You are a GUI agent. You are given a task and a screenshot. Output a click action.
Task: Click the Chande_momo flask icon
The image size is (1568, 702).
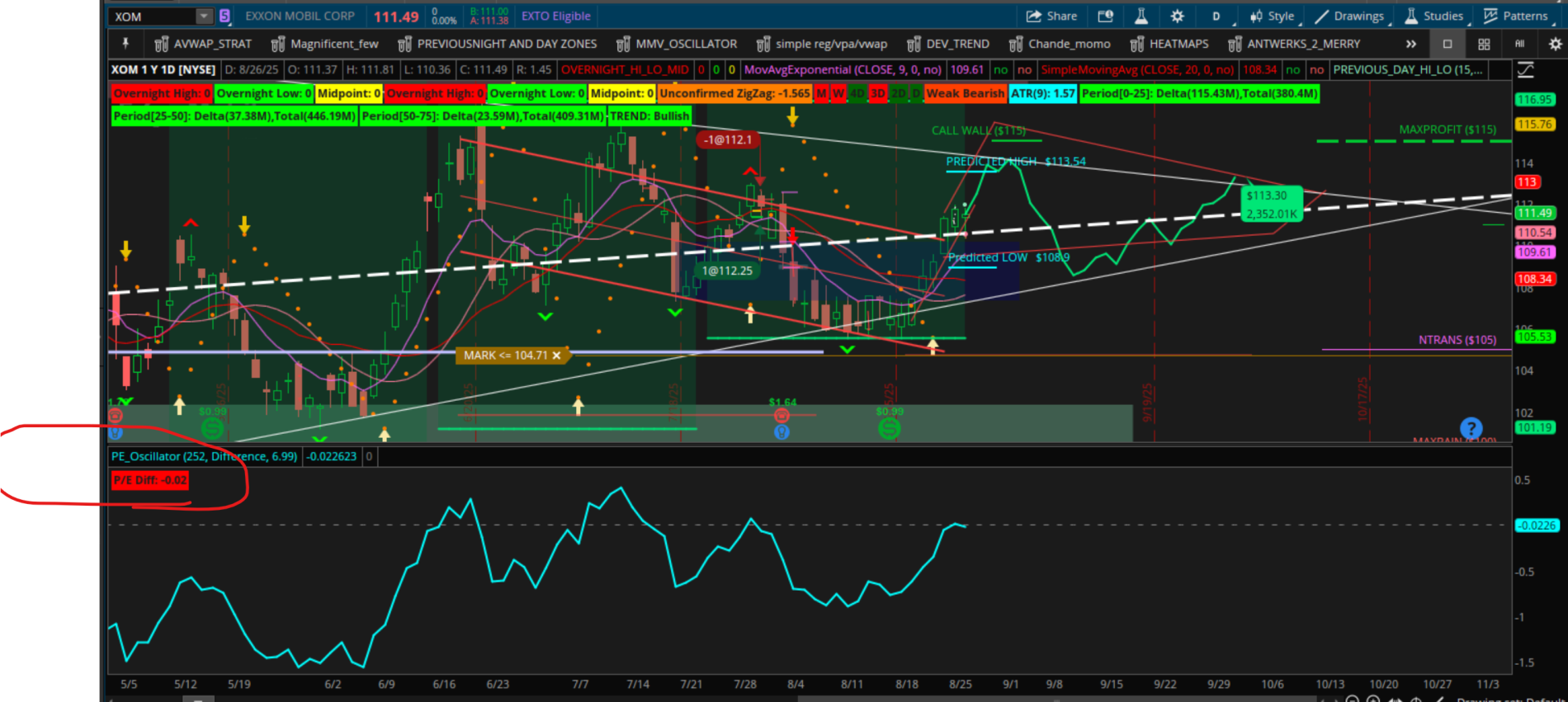(1016, 44)
